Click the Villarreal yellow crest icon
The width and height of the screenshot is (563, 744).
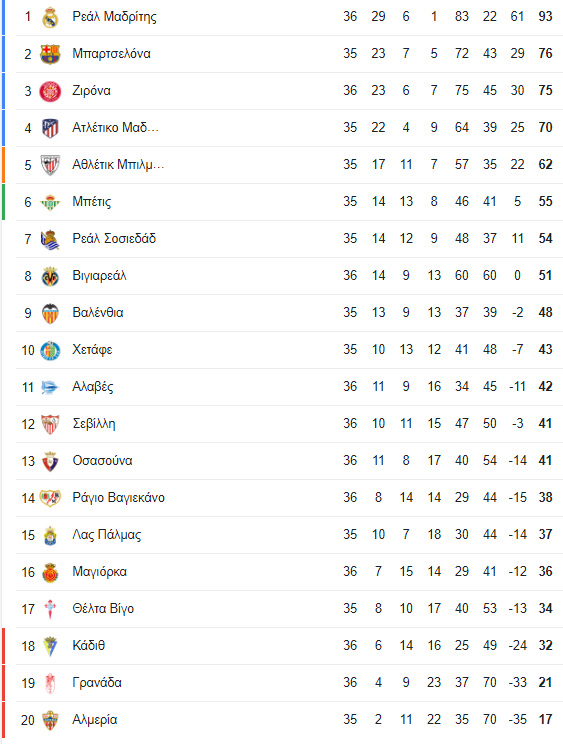pyautogui.click(x=50, y=276)
